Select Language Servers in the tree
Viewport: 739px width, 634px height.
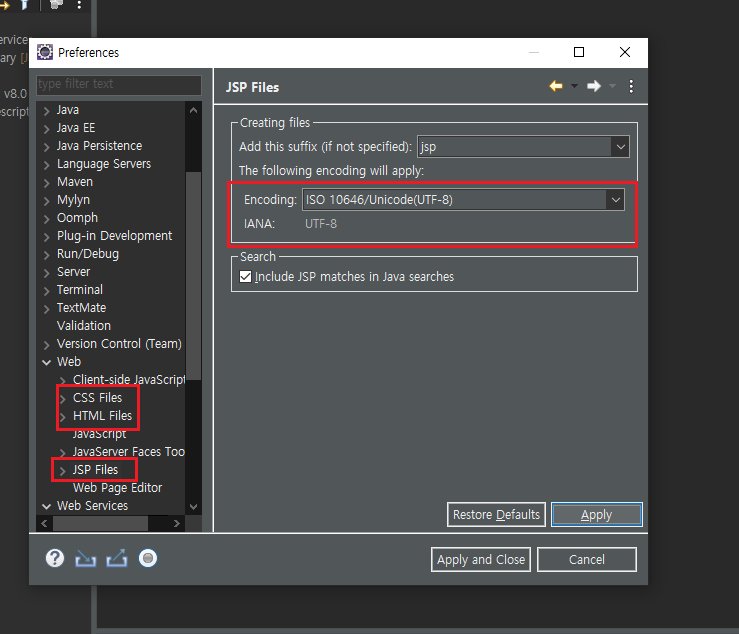coord(104,164)
